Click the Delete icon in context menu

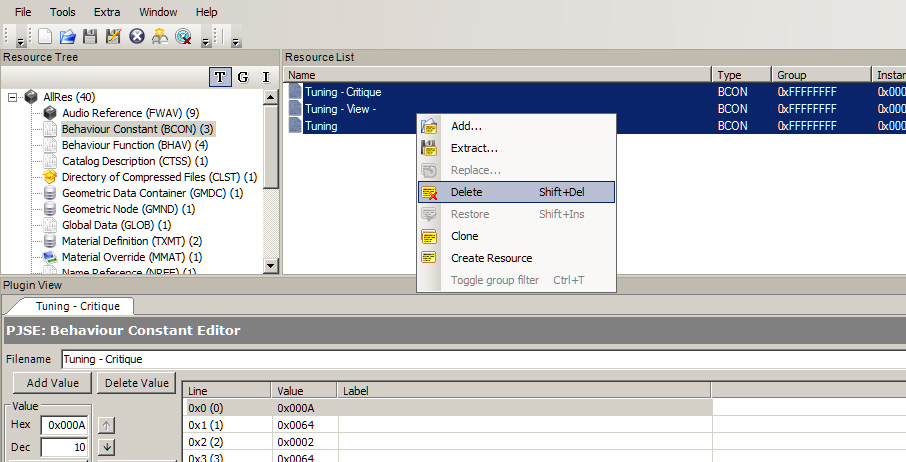click(430, 192)
